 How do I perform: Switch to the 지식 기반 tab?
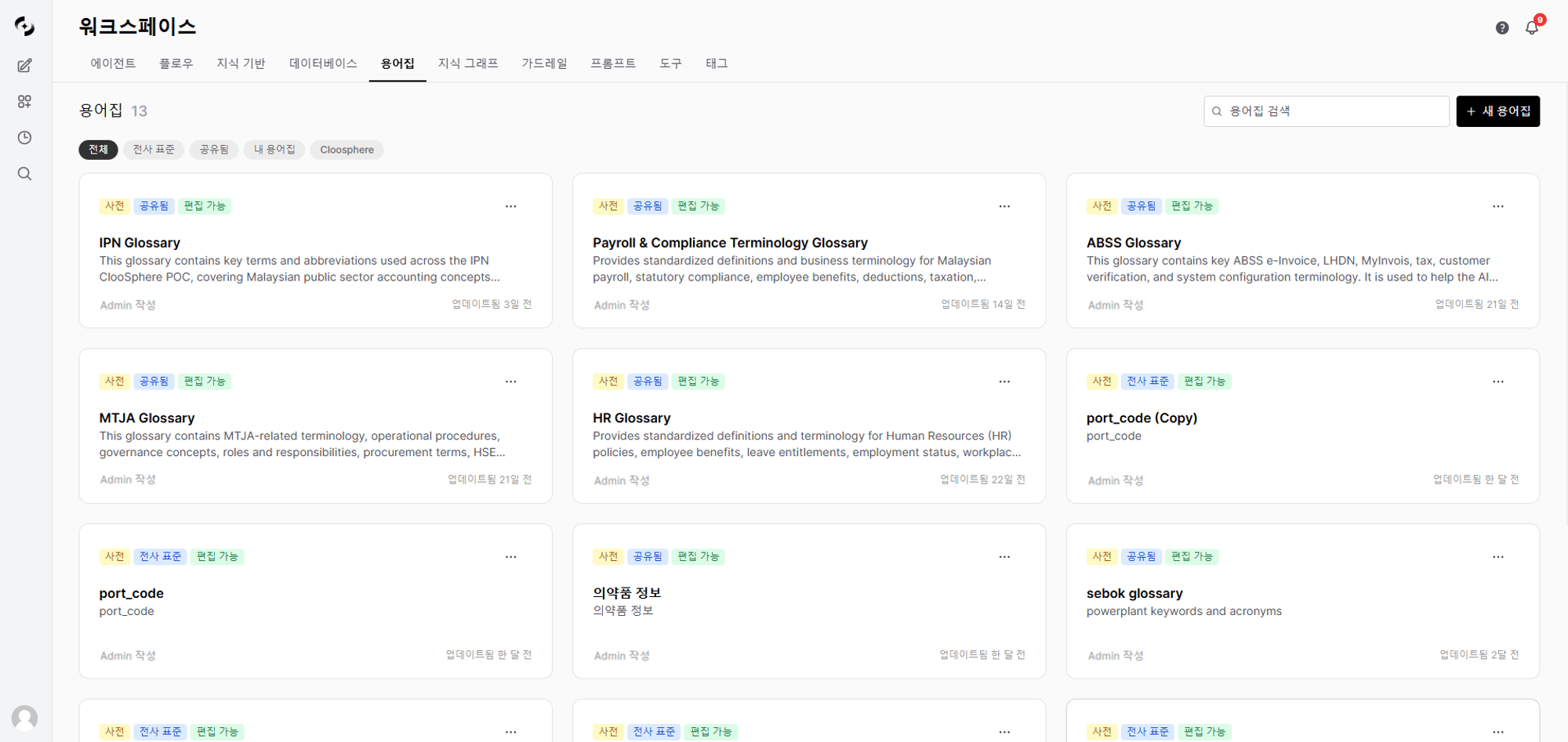pyautogui.click(x=241, y=63)
